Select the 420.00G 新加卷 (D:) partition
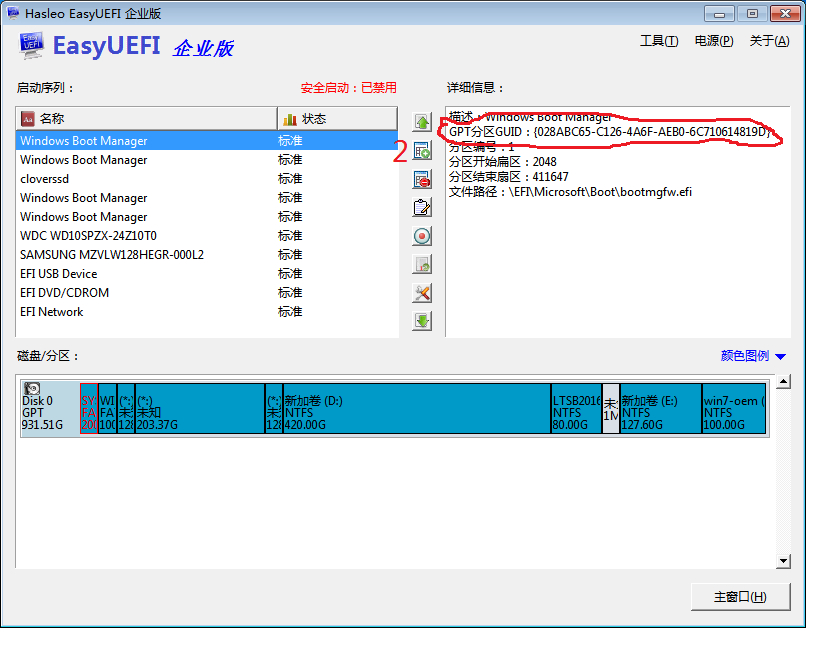Screen dimensions: 817x648 (x=416, y=408)
